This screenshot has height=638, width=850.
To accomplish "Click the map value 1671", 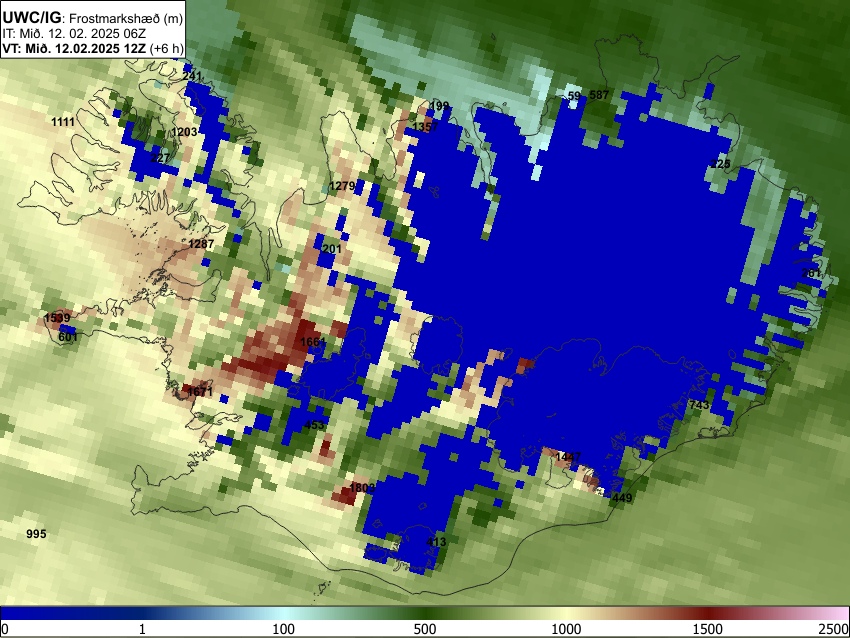I will [x=199, y=391].
